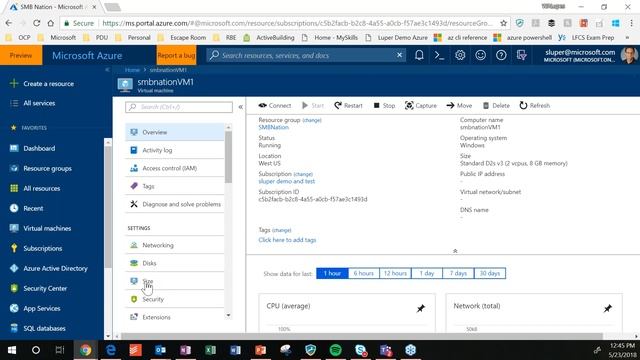This screenshot has width=640, height=360.
Task: Click the Preview badge
Action: (x=21, y=55)
